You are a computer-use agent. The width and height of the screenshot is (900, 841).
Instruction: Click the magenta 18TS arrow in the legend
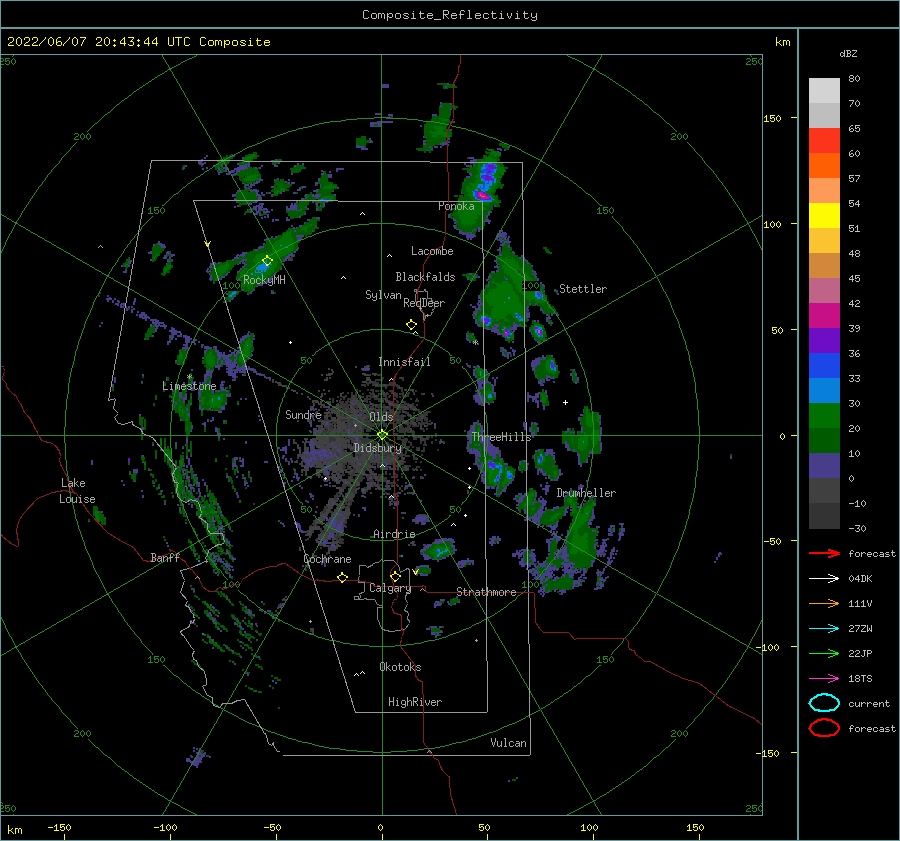(824, 679)
